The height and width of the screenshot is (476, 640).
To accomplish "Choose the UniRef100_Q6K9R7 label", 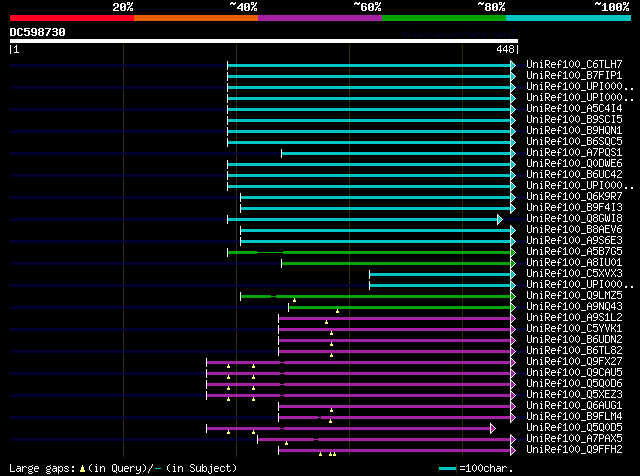I will click(574, 197).
